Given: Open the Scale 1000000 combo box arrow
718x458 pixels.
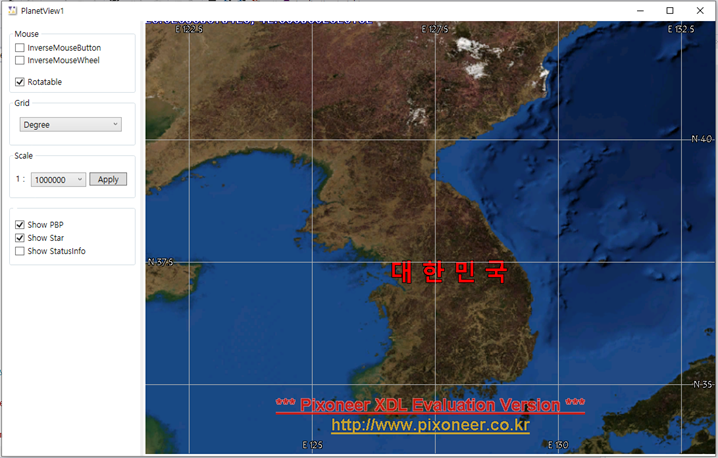Looking at the screenshot, I should [x=80, y=180].
